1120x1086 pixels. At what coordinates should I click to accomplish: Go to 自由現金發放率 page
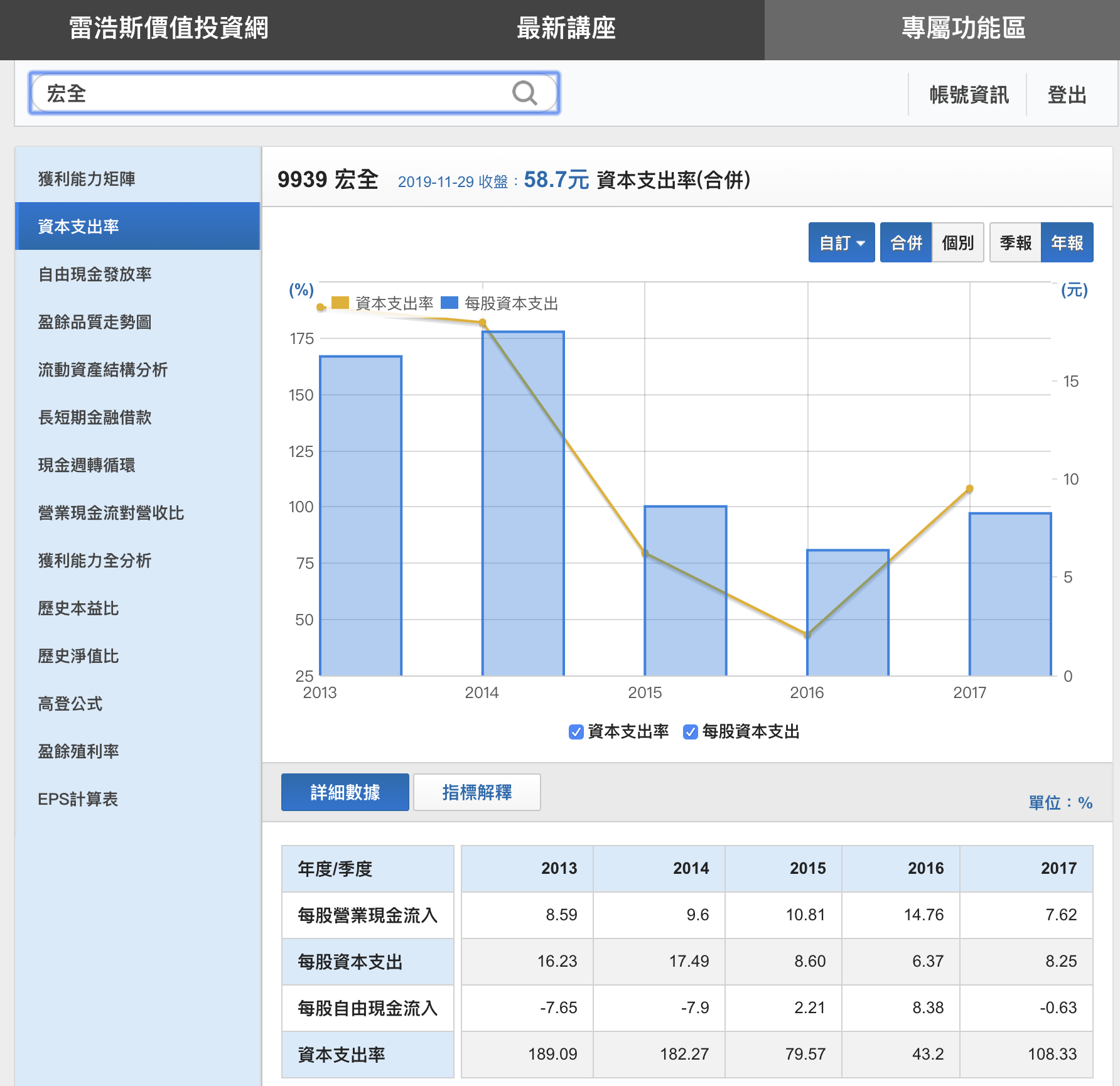tap(95, 274)
